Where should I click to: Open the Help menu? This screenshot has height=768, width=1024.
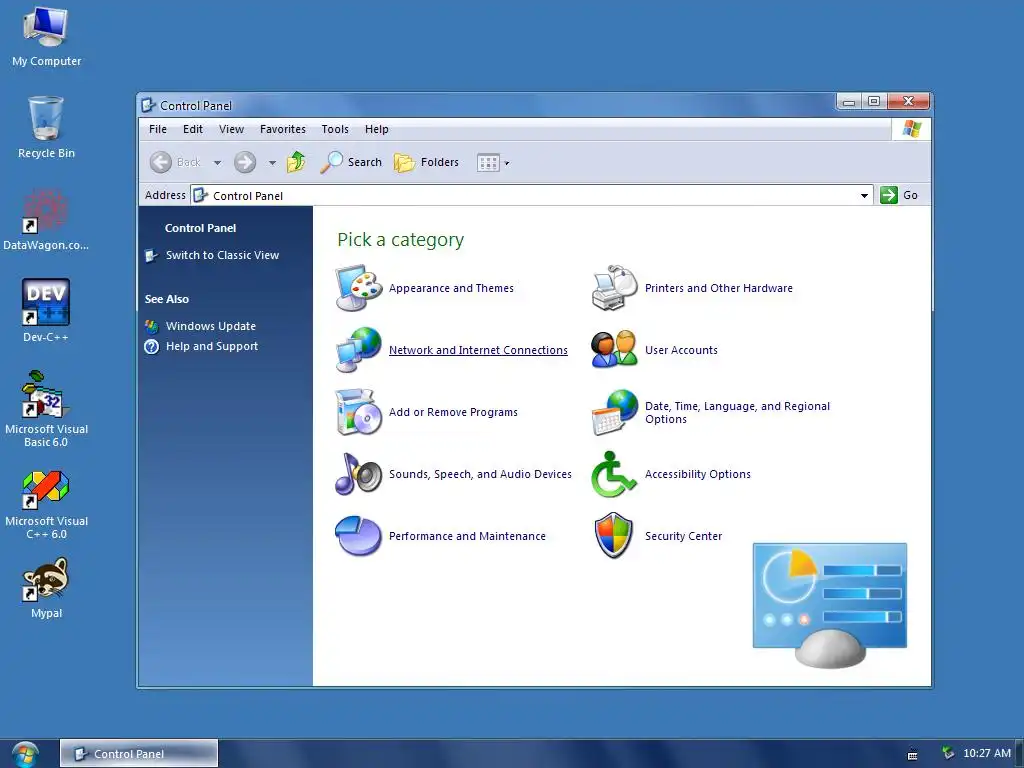point(377,129)
